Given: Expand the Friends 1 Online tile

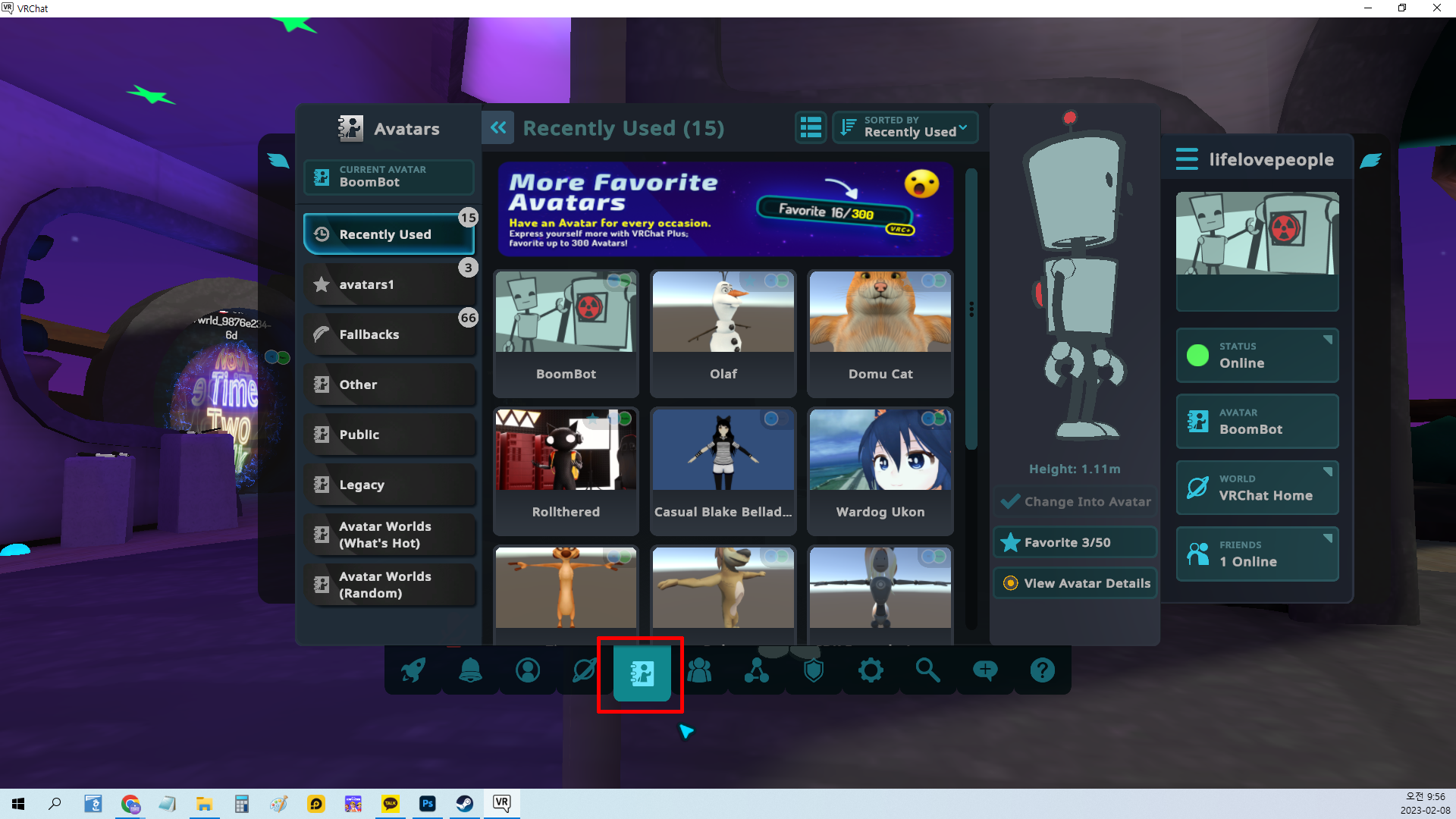Looking at the screenshot, I should [1257, 554].
